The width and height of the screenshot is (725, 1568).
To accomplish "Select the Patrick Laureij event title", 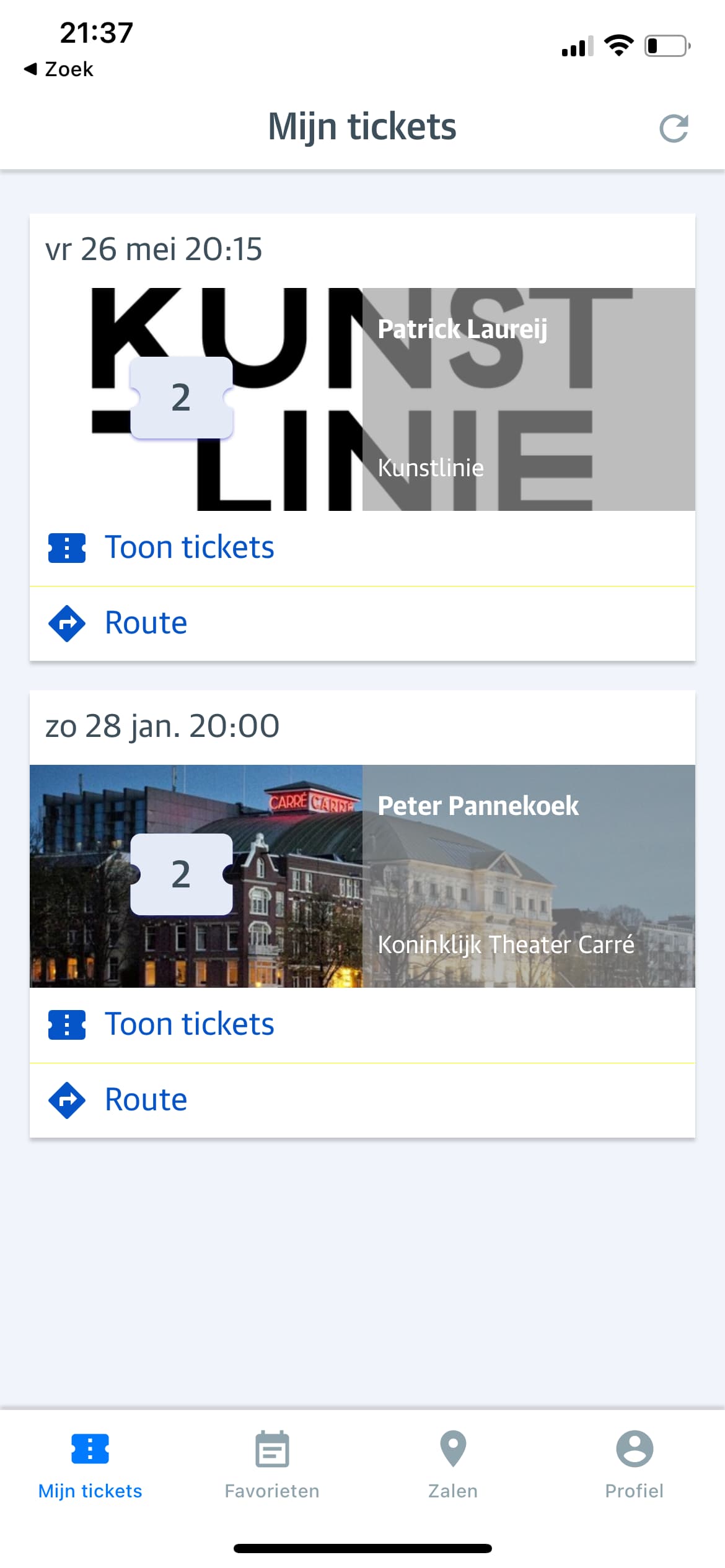I will pyautogui.click(x=462, y=329).
